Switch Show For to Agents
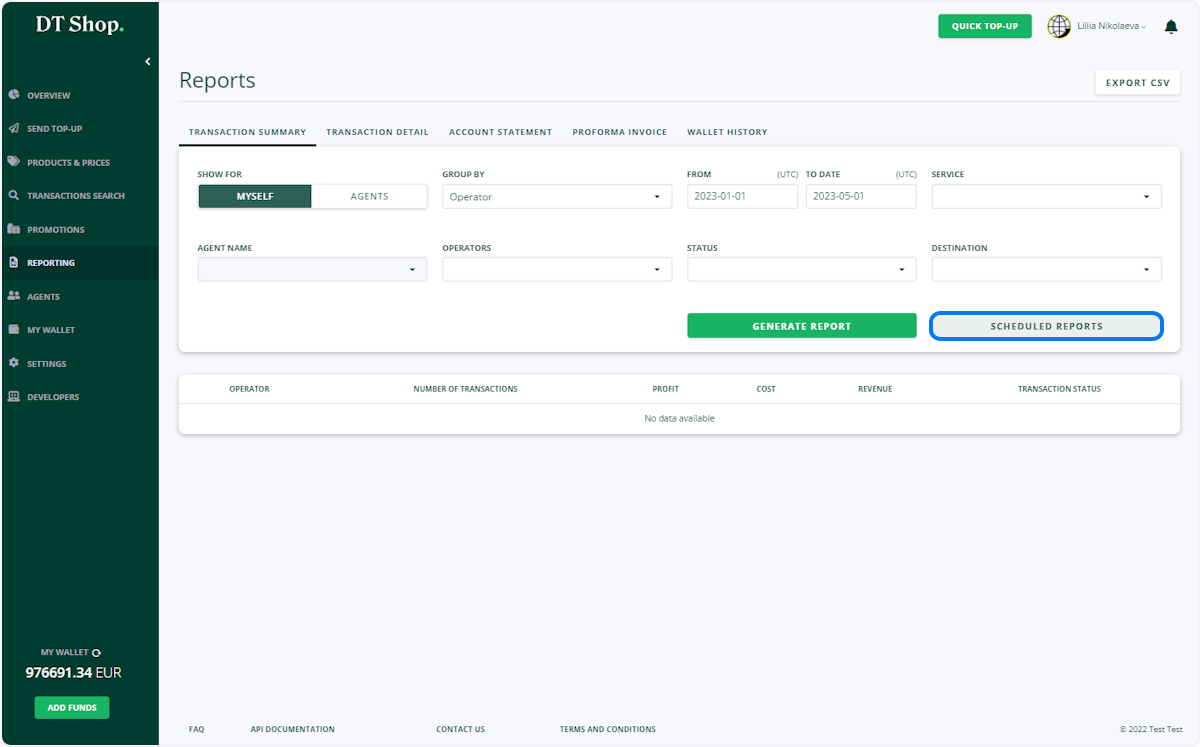Viewport: 1200px width, 747px height. [x=369, y=197]
